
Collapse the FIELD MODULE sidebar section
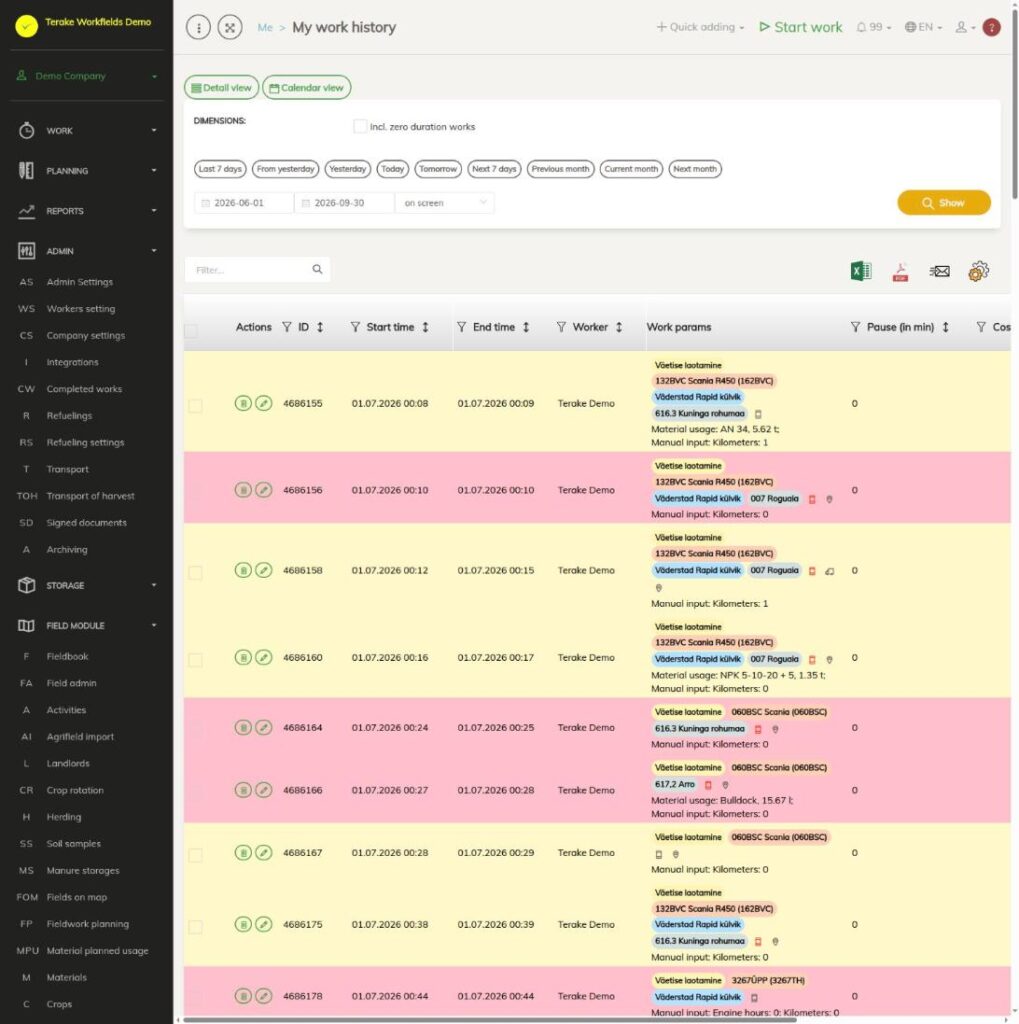pyautogui.click(x=87, y=626)
